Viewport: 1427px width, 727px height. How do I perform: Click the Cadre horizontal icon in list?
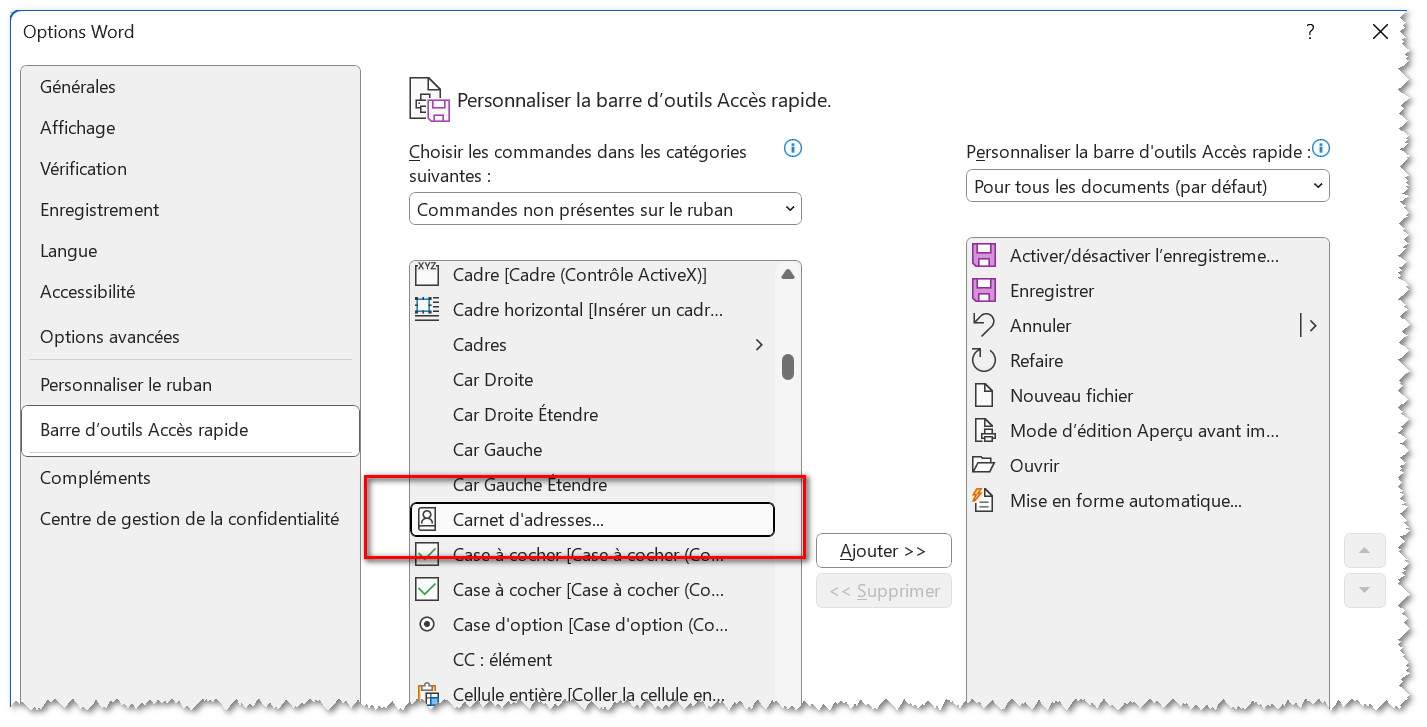coord(427,309)
